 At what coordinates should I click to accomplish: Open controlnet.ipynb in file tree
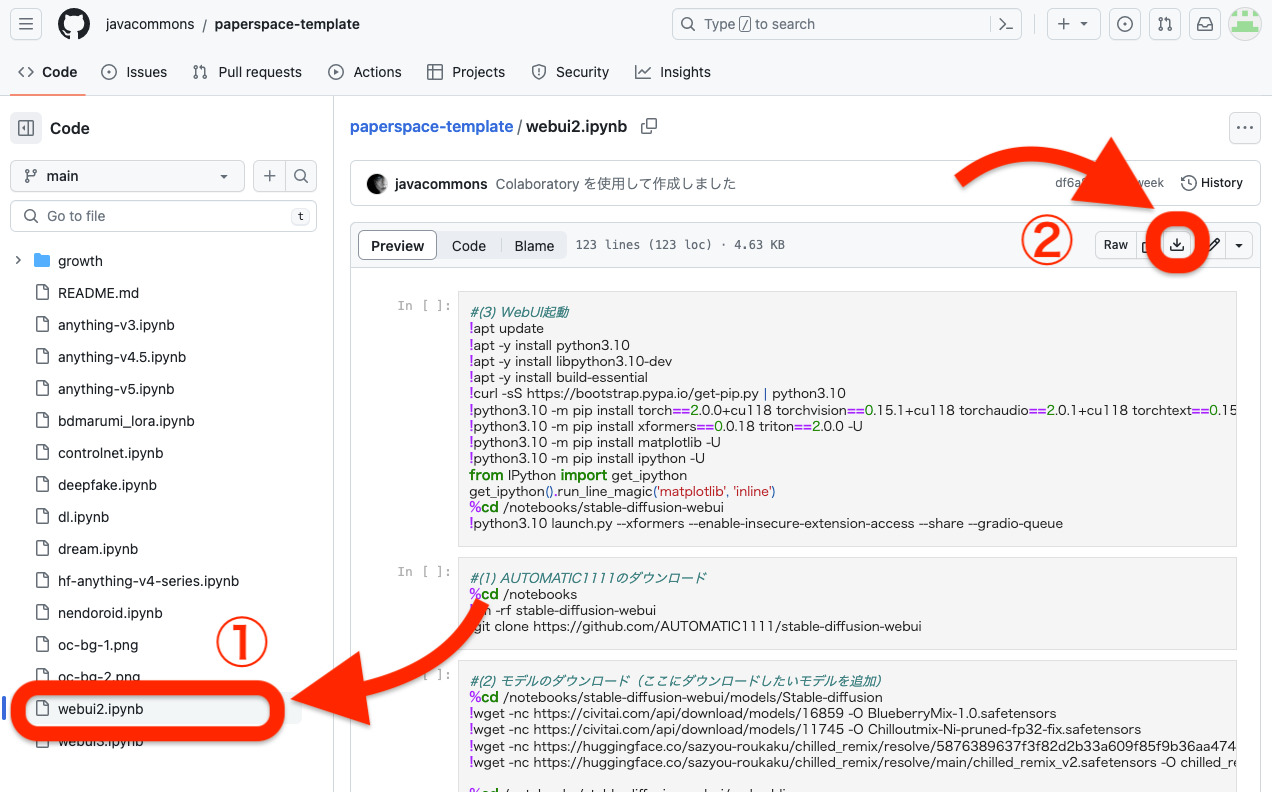(110, 453)
